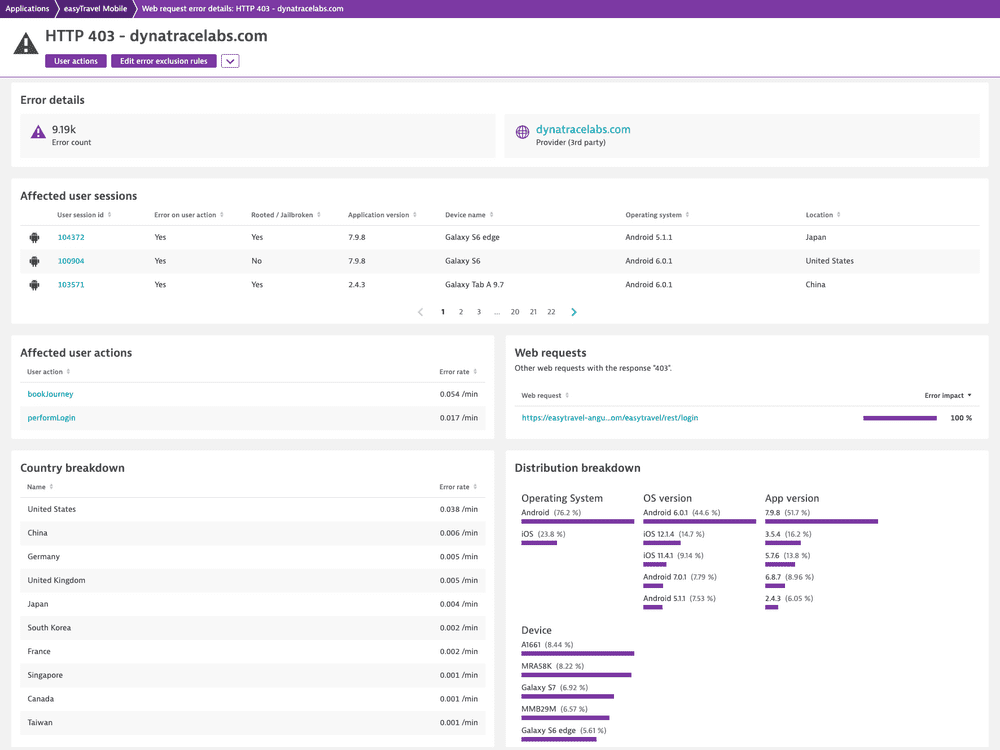Screen dimensions: 1000x750
Task: Click the Android icon beside session 104372
Action: point(34,237)
